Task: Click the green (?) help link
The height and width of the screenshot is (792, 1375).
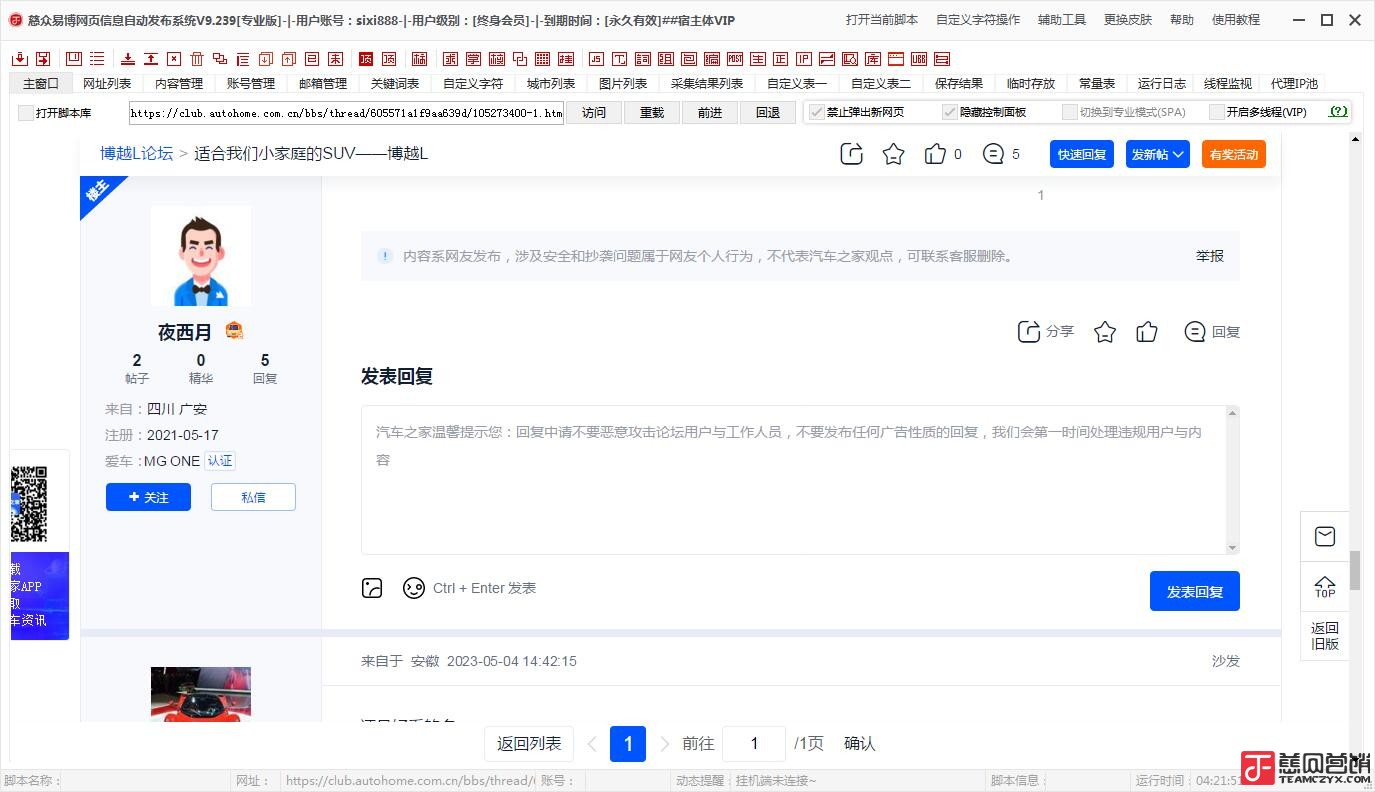Action: pos(1338,112)
